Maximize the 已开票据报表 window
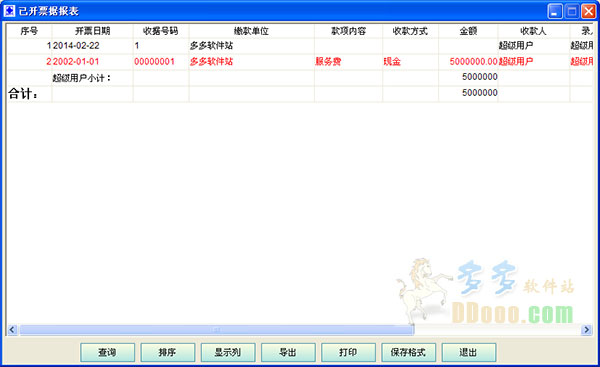This screenshot has height=367, width=600. (x=572, y=11)
